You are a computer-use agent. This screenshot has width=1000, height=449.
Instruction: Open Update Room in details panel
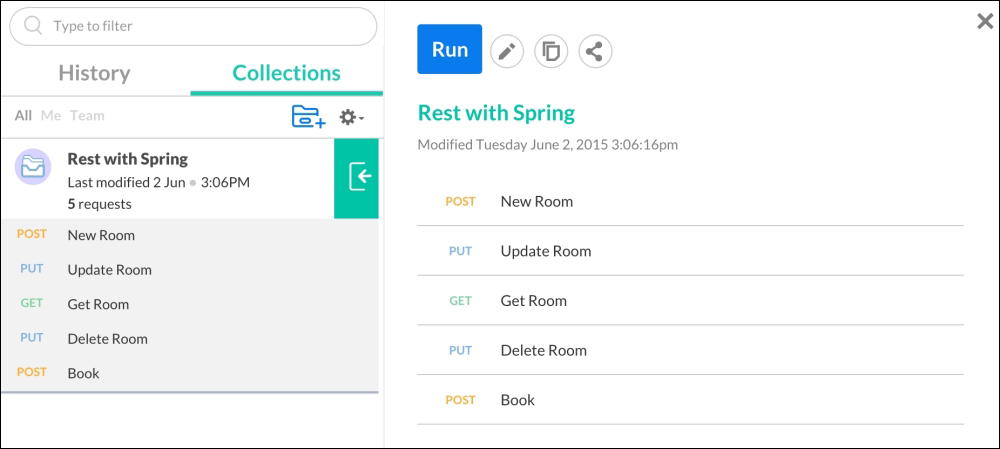pyautogui.click(x=690, y=251)
